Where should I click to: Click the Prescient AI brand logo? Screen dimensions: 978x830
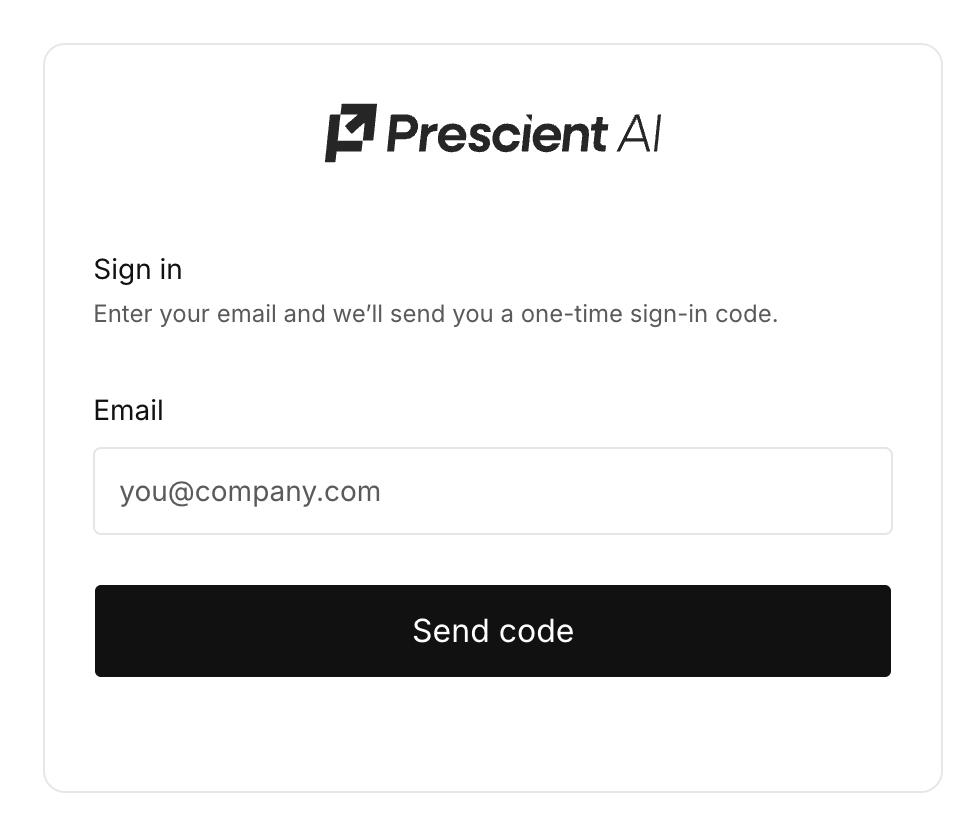493,133
